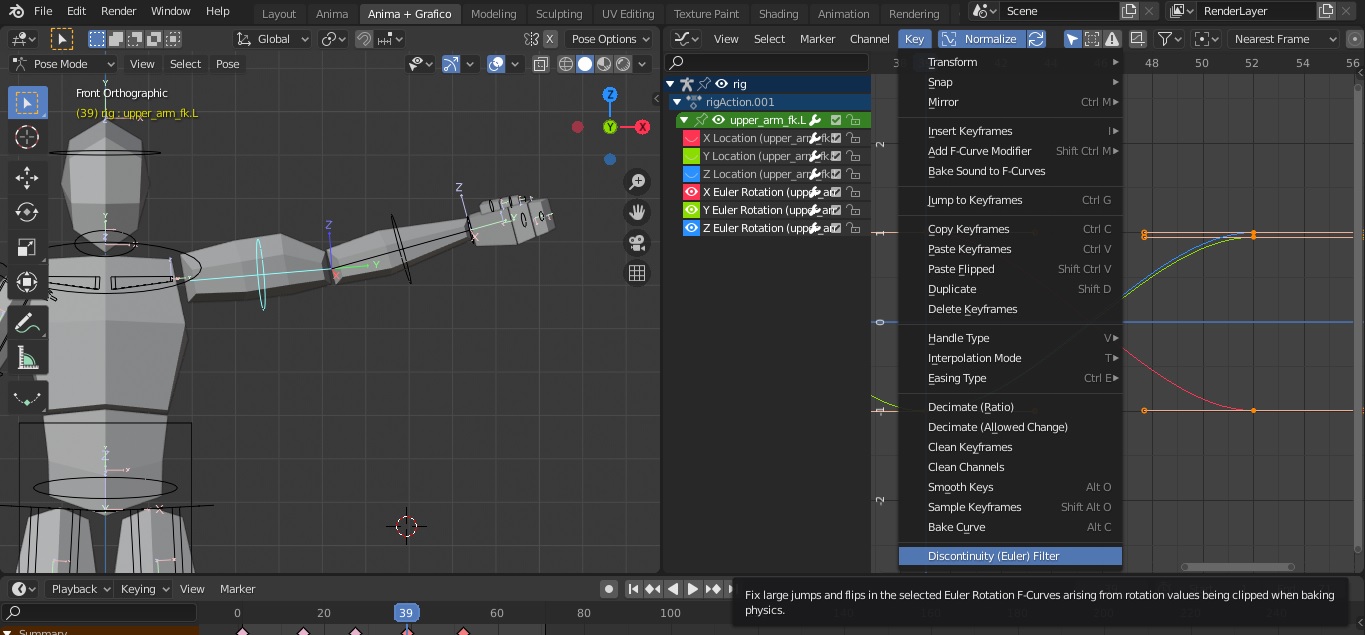The image size is (1365, 635).
Task: Click the pin icon beside rig
Action: 704,84
